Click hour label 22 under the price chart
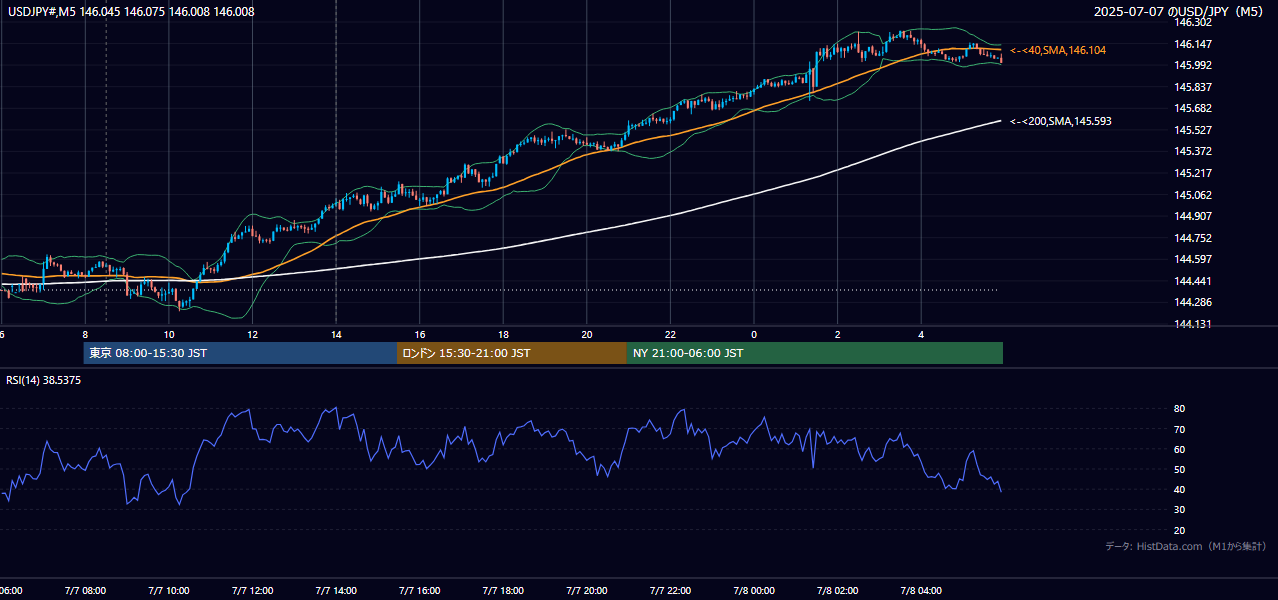Viewport: 1278px width, 600px height. click(x=671, y=334)
